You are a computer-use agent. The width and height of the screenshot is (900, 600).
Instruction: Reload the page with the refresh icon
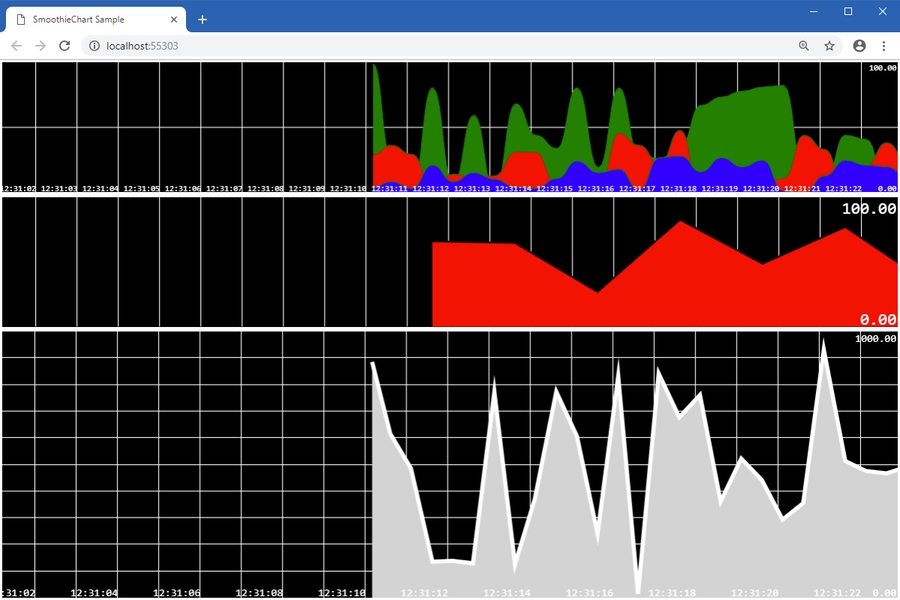tap(65, 46)
